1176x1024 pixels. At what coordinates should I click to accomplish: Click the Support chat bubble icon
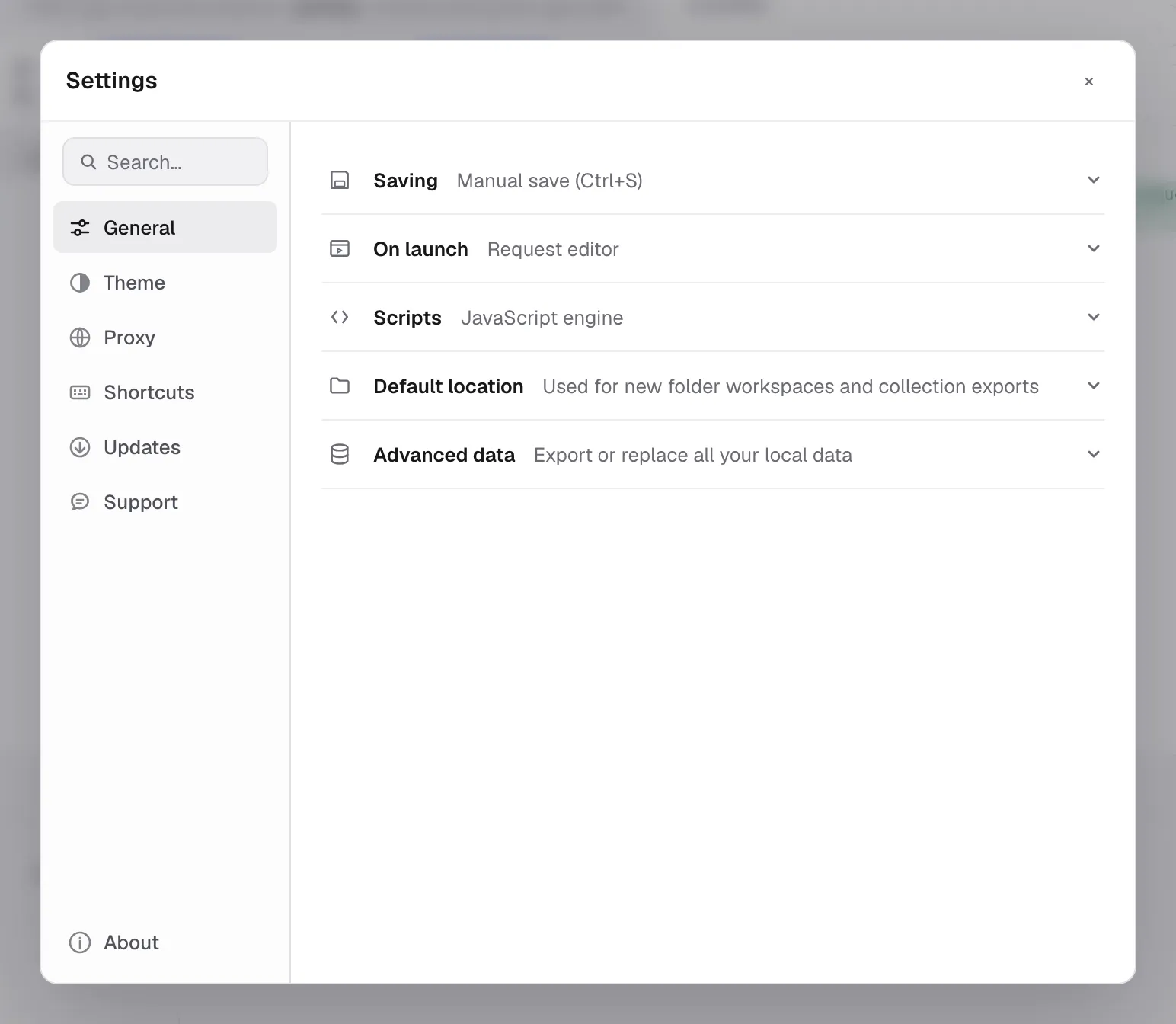[80, 502]
